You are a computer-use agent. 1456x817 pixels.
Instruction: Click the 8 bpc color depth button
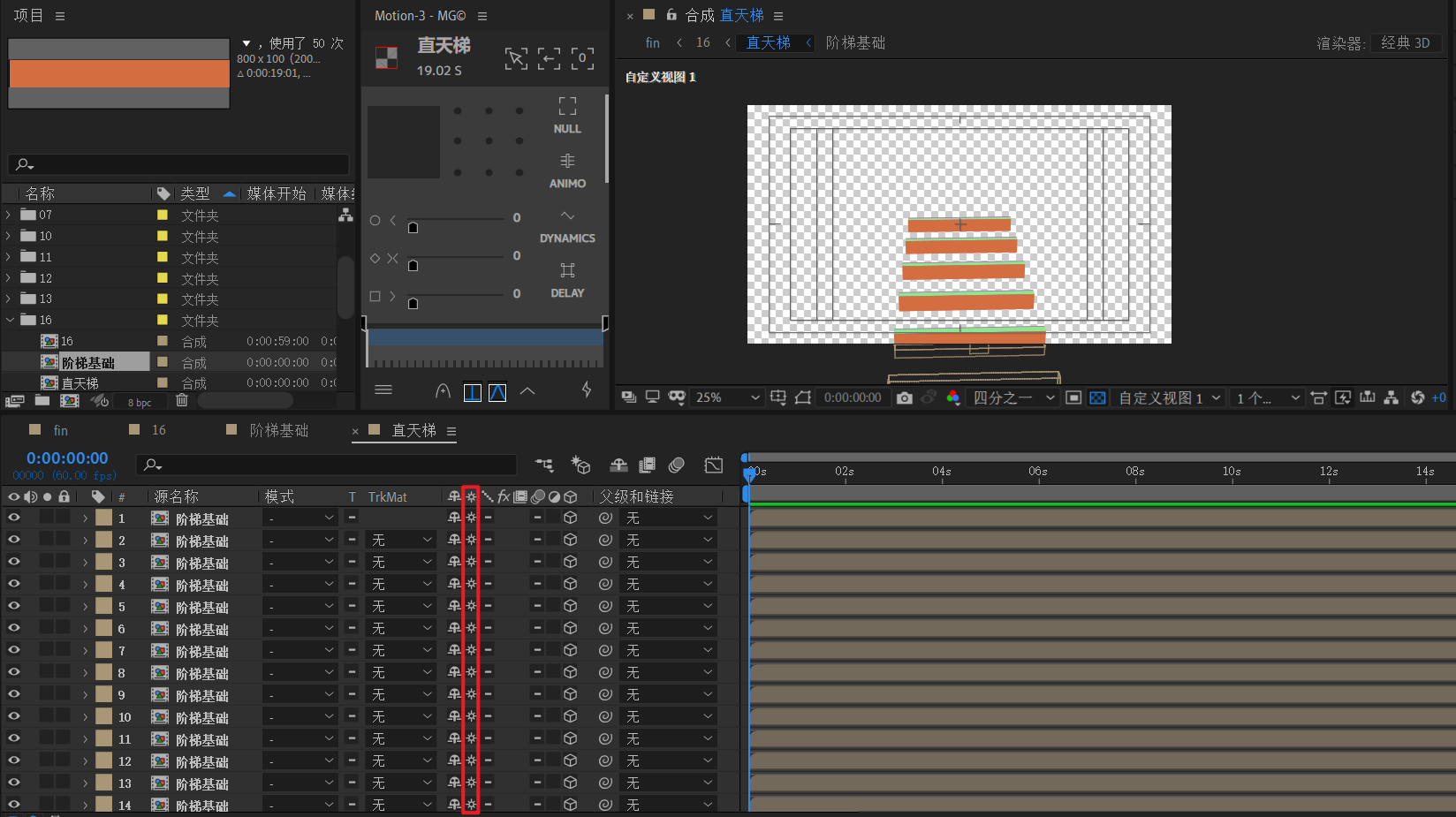140,402
